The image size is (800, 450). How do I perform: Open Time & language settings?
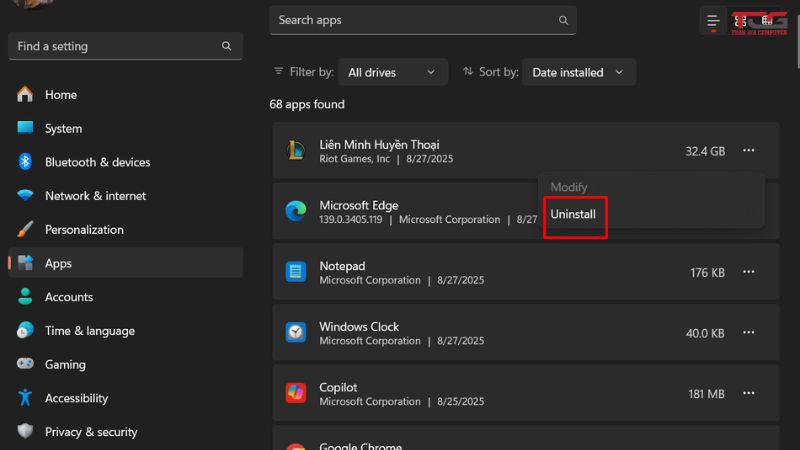90,331
